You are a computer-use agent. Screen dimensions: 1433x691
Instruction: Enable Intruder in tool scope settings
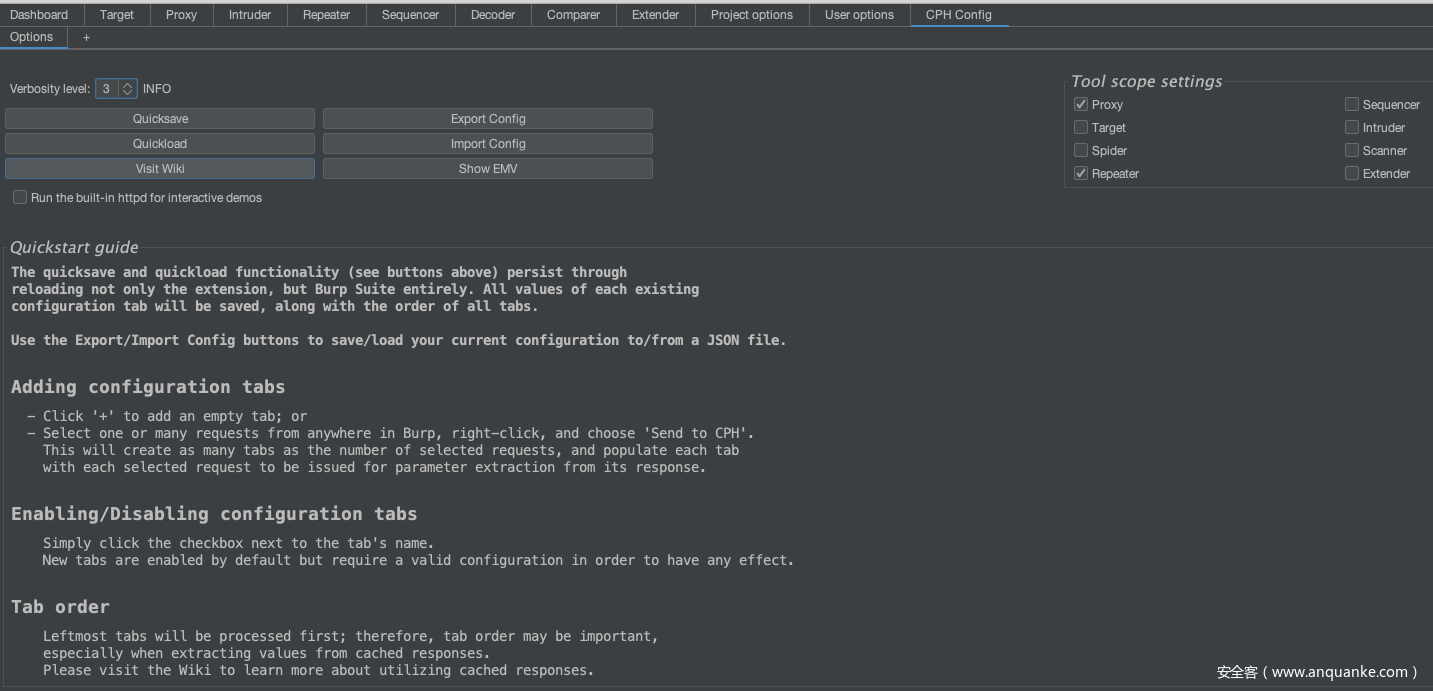click(1352, 128)
